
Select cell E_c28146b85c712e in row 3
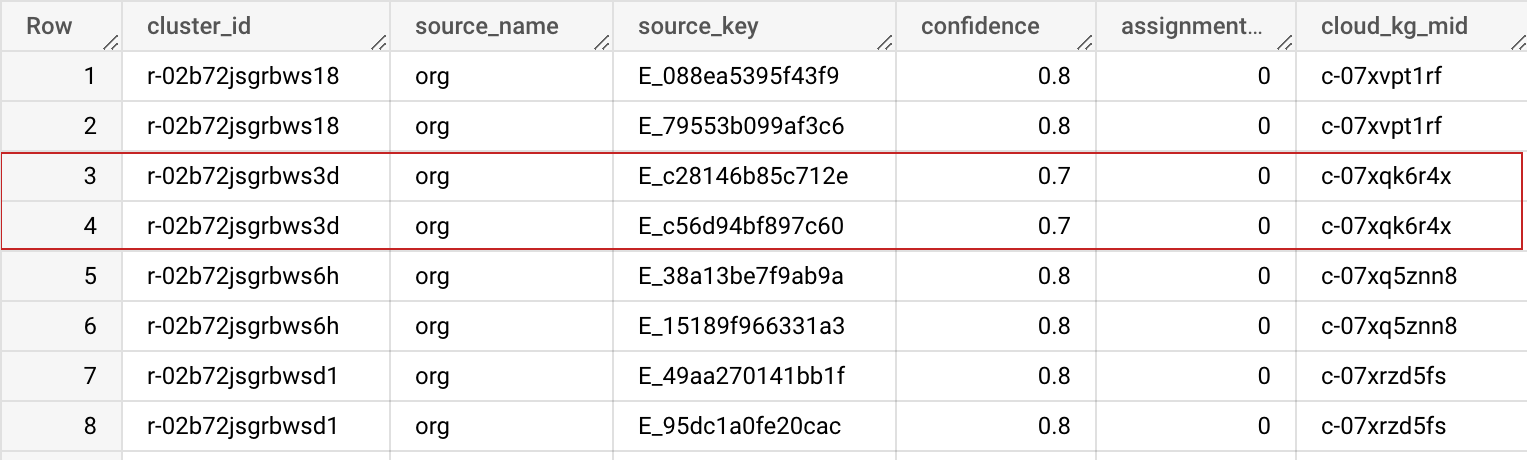pyautogui.click(x=743, y=177)
